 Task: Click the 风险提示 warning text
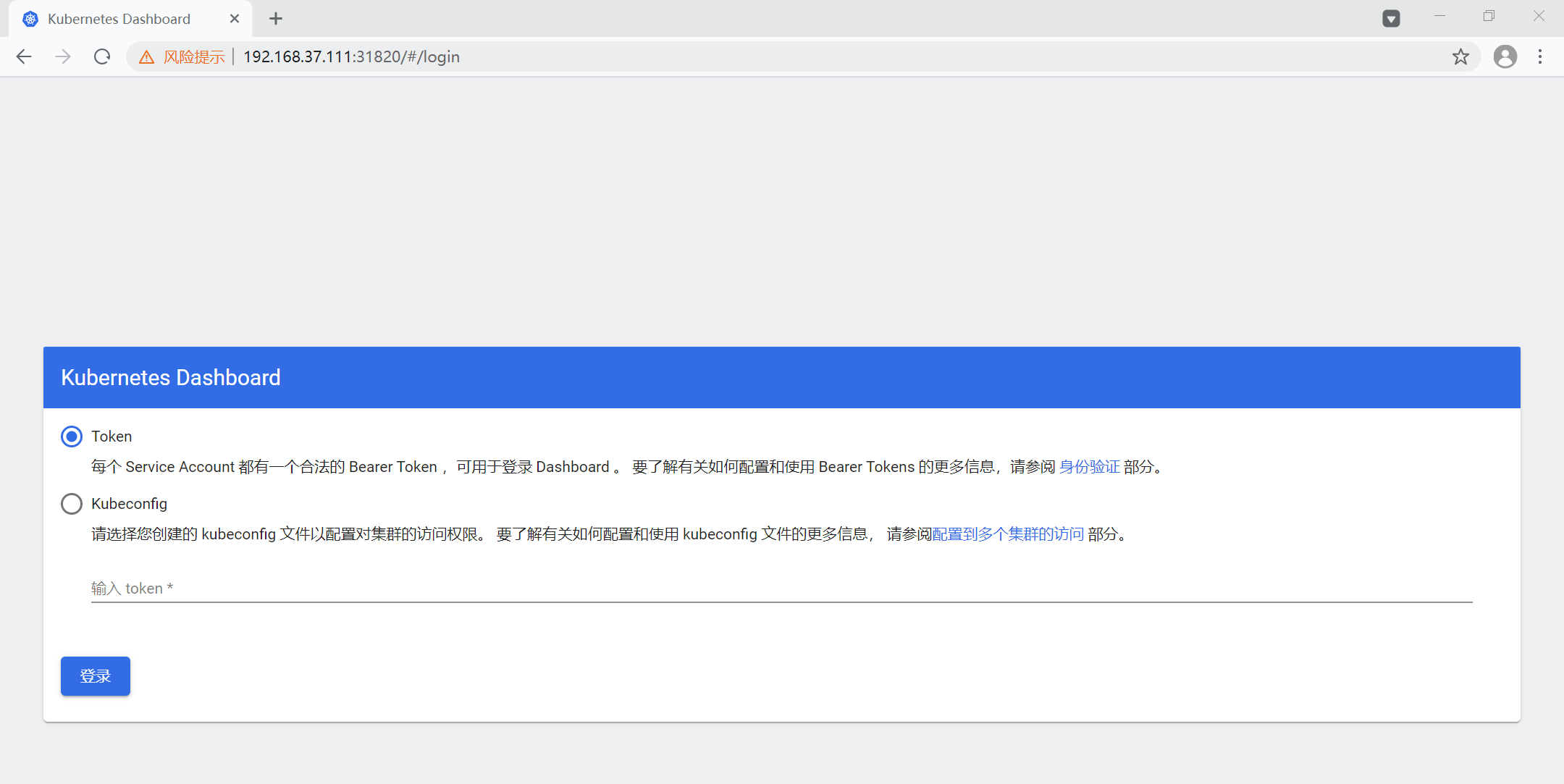coord(194,57)
